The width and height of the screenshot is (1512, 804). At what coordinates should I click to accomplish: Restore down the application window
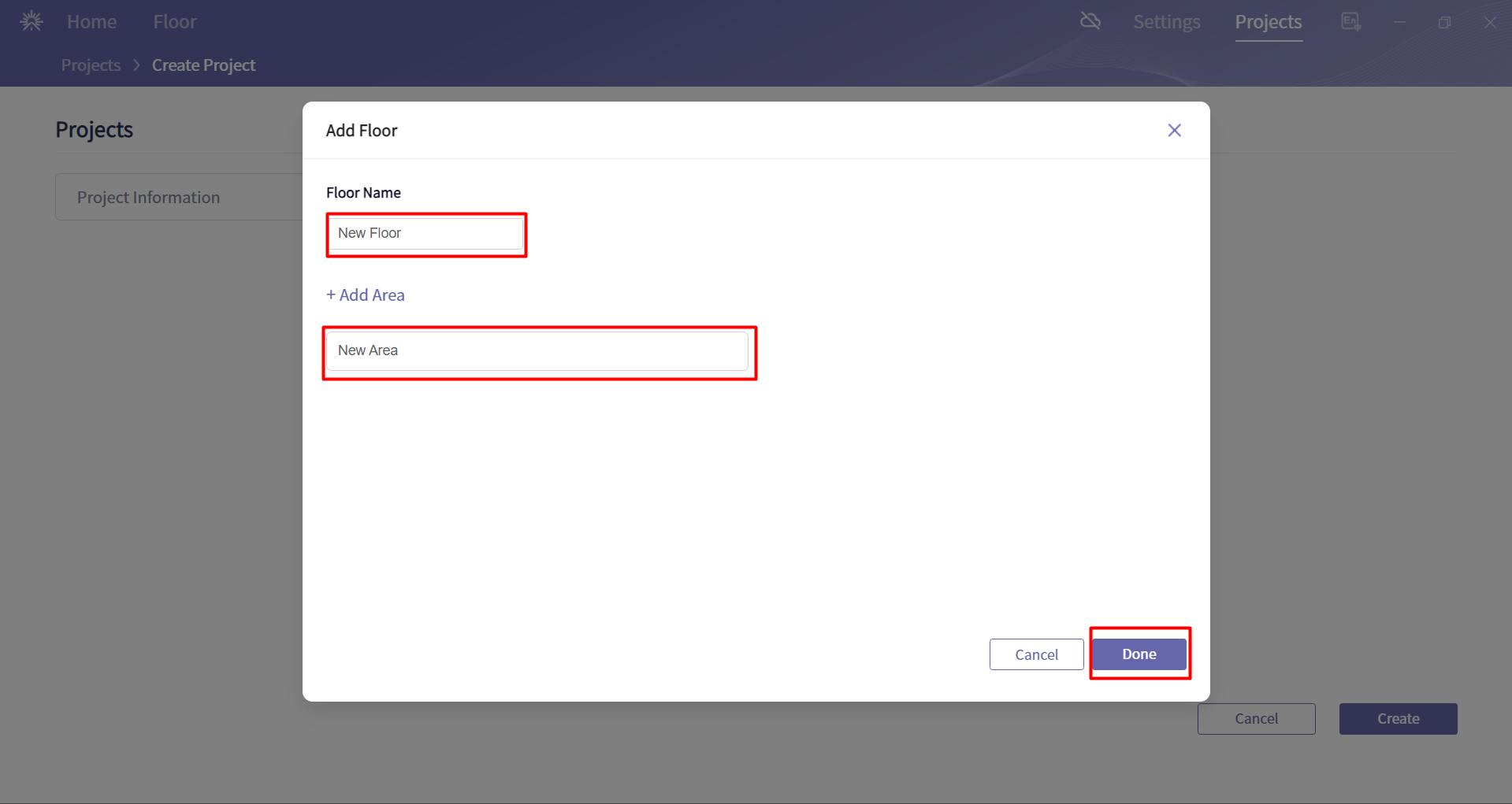1444,23
